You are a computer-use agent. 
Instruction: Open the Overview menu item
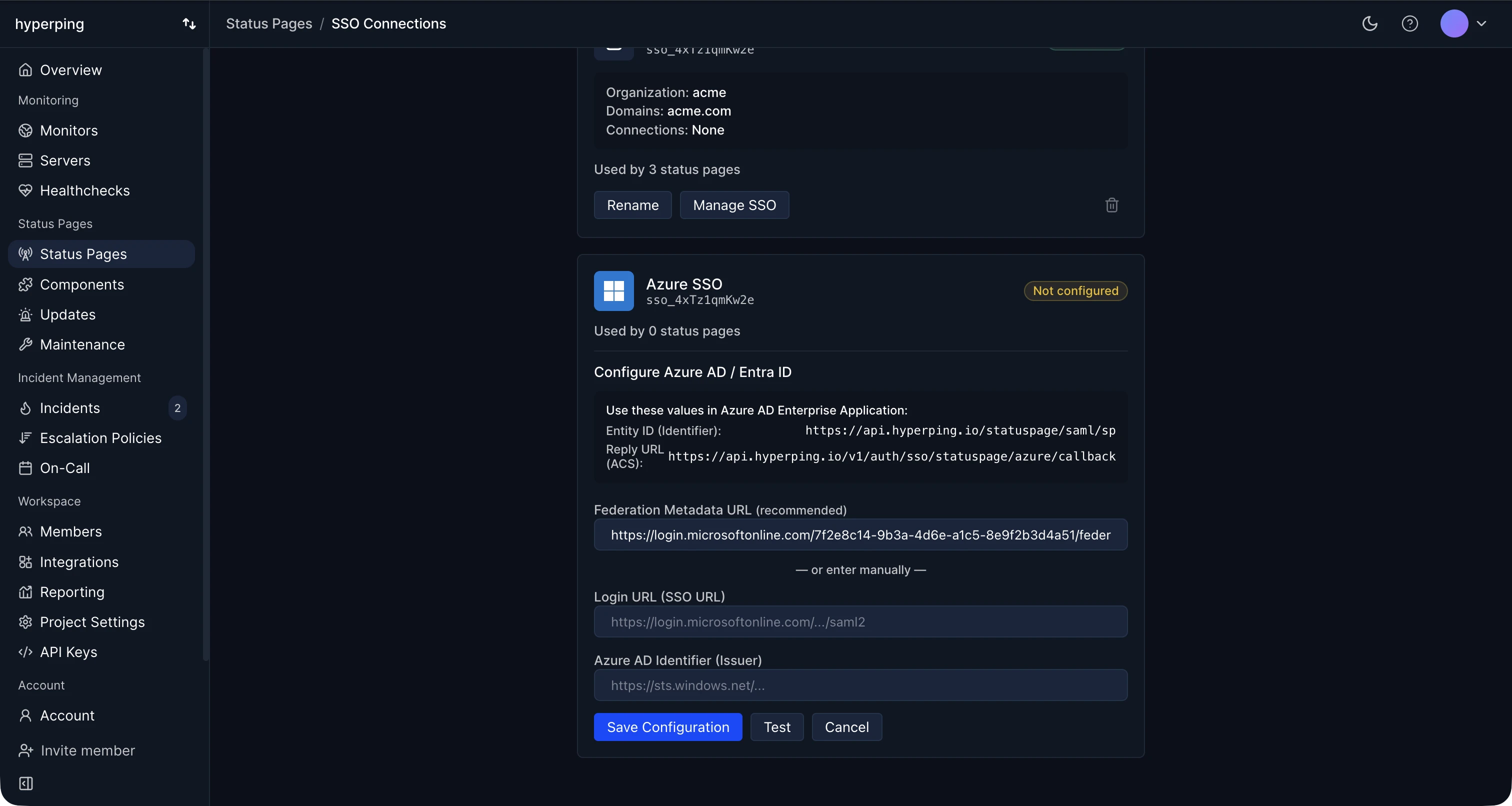pyautogui.click(x=101, y=70)
